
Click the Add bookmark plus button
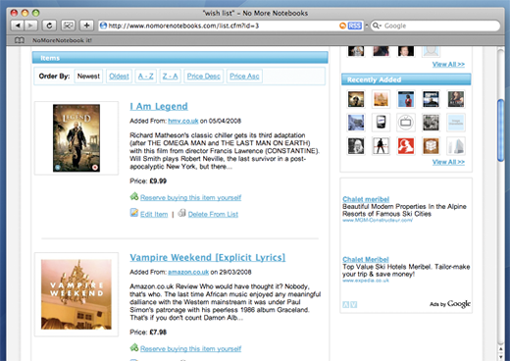click(x=87, y=25)
